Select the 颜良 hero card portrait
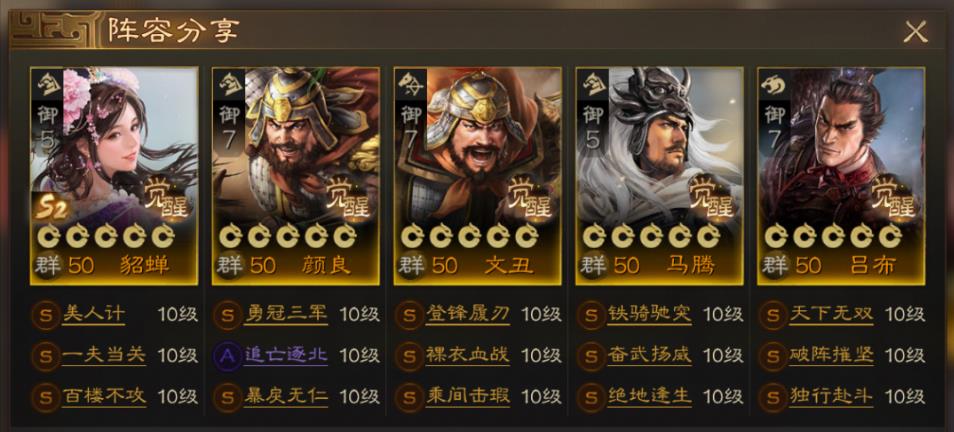This screenshot has width=954, height=432. coord(296,176)
